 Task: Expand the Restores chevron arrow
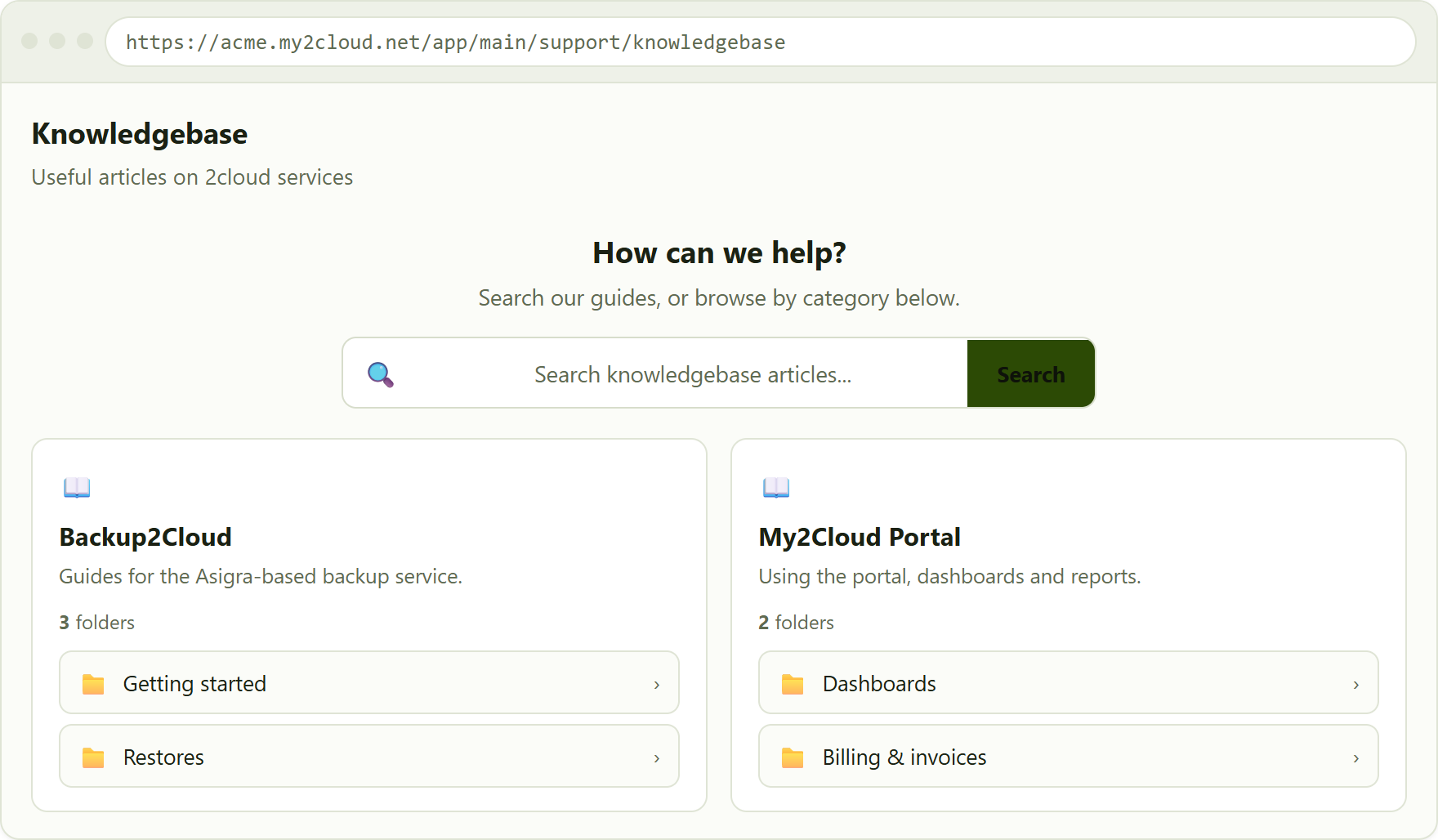[657, 758]
